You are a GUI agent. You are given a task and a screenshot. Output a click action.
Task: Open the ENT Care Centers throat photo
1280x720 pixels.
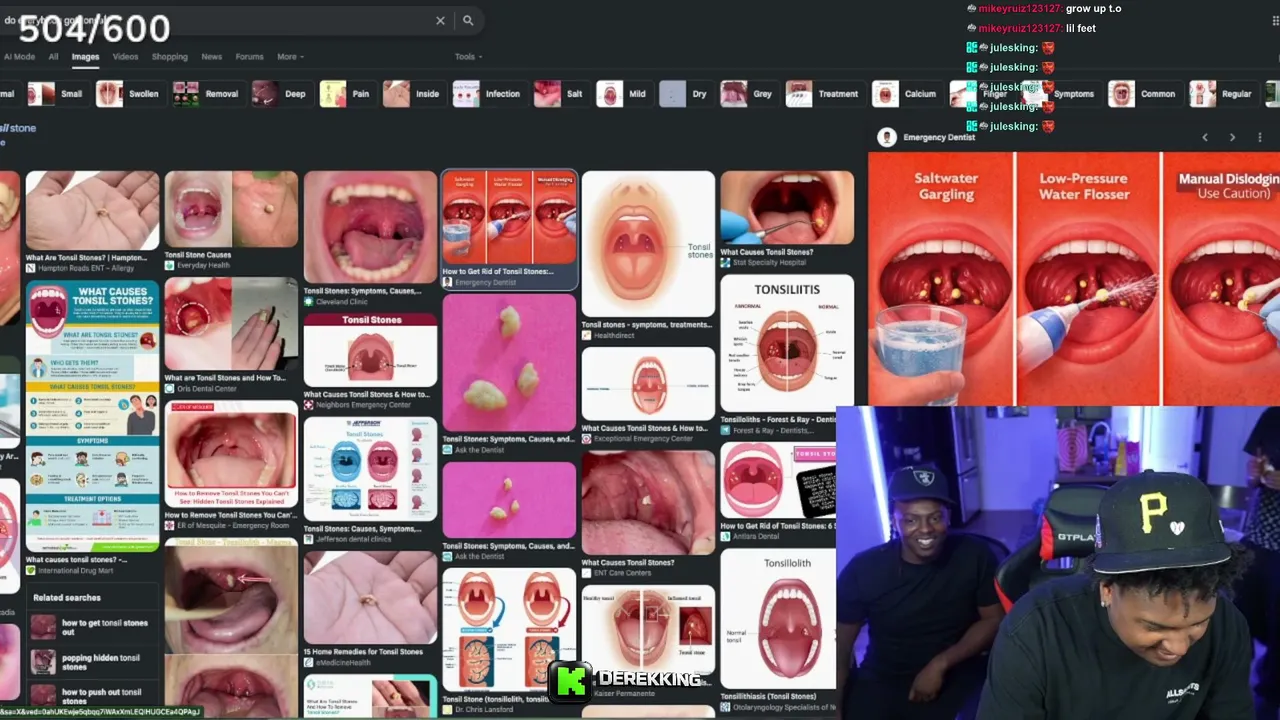648,502
